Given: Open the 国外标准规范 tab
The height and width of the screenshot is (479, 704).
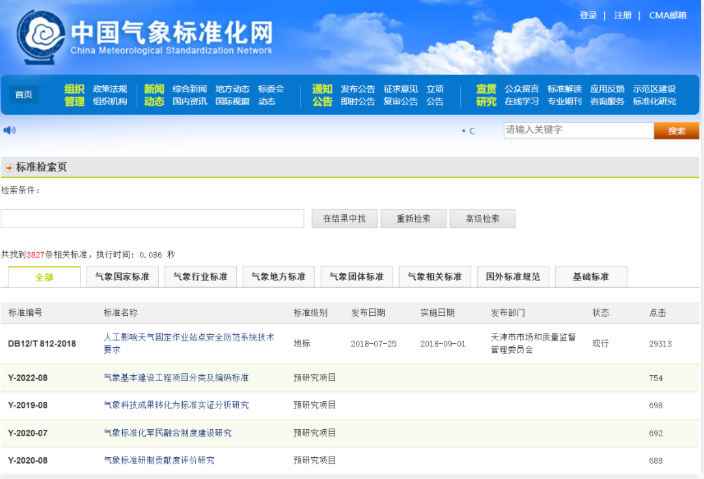Looking at the screenshot, I should pos(512,277).
